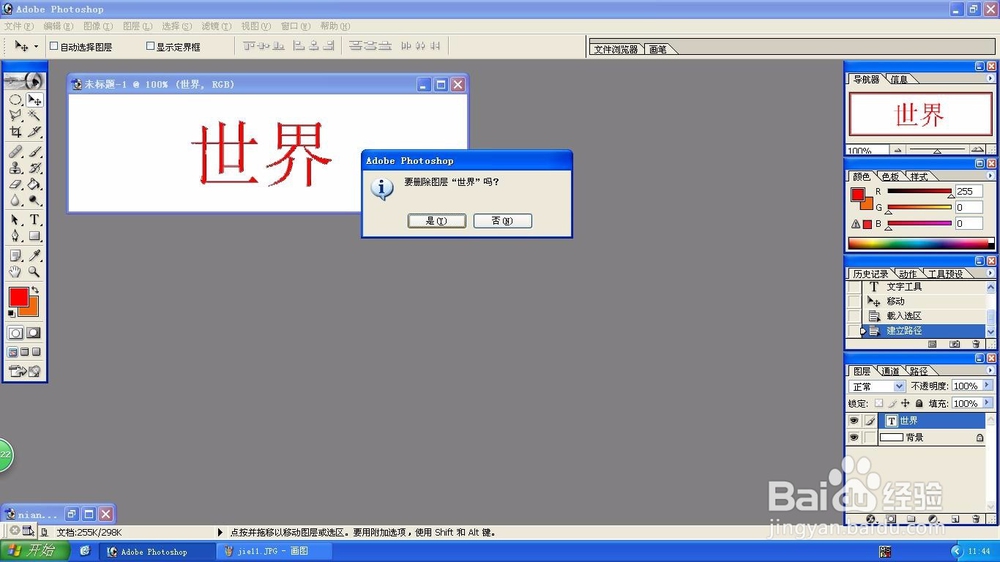Click 否 button to cancel delete

(x=503, y=221)
